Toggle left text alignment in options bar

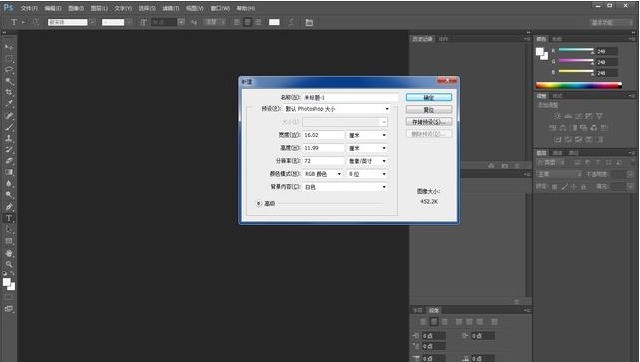pos(237,22)
